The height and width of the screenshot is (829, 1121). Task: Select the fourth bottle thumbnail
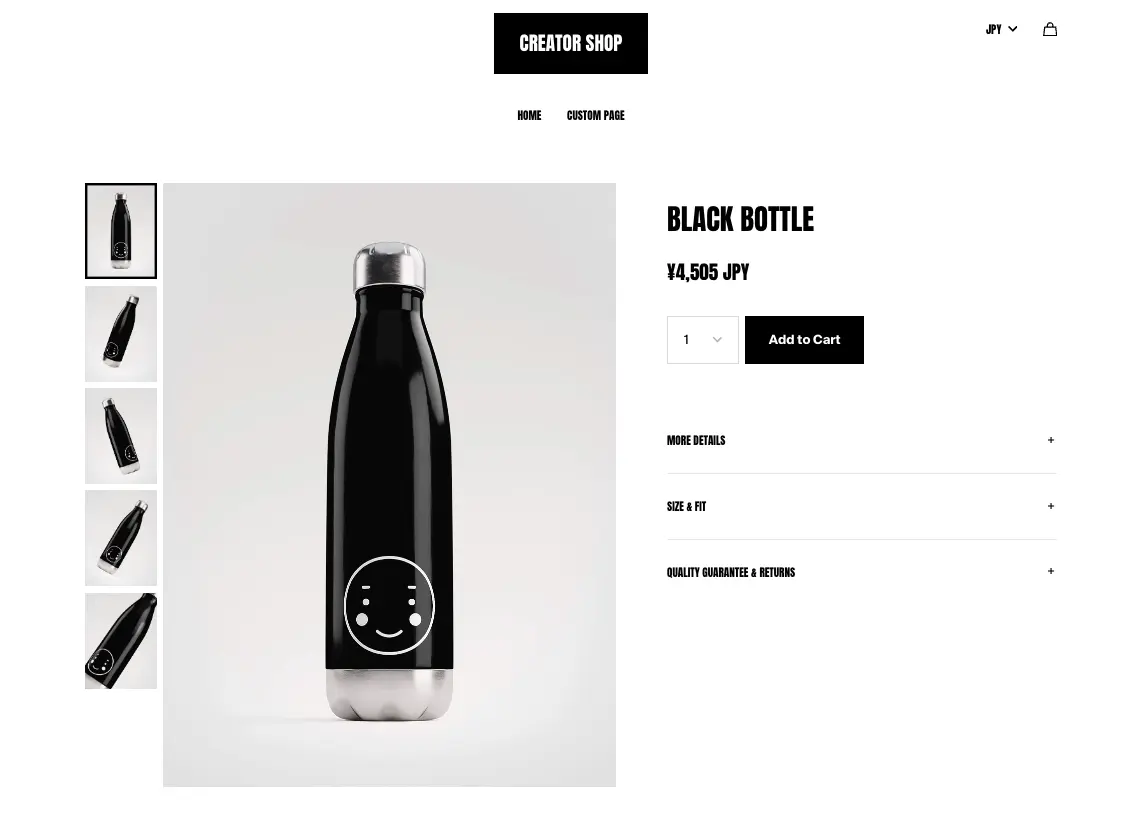(x=121, y=538)
